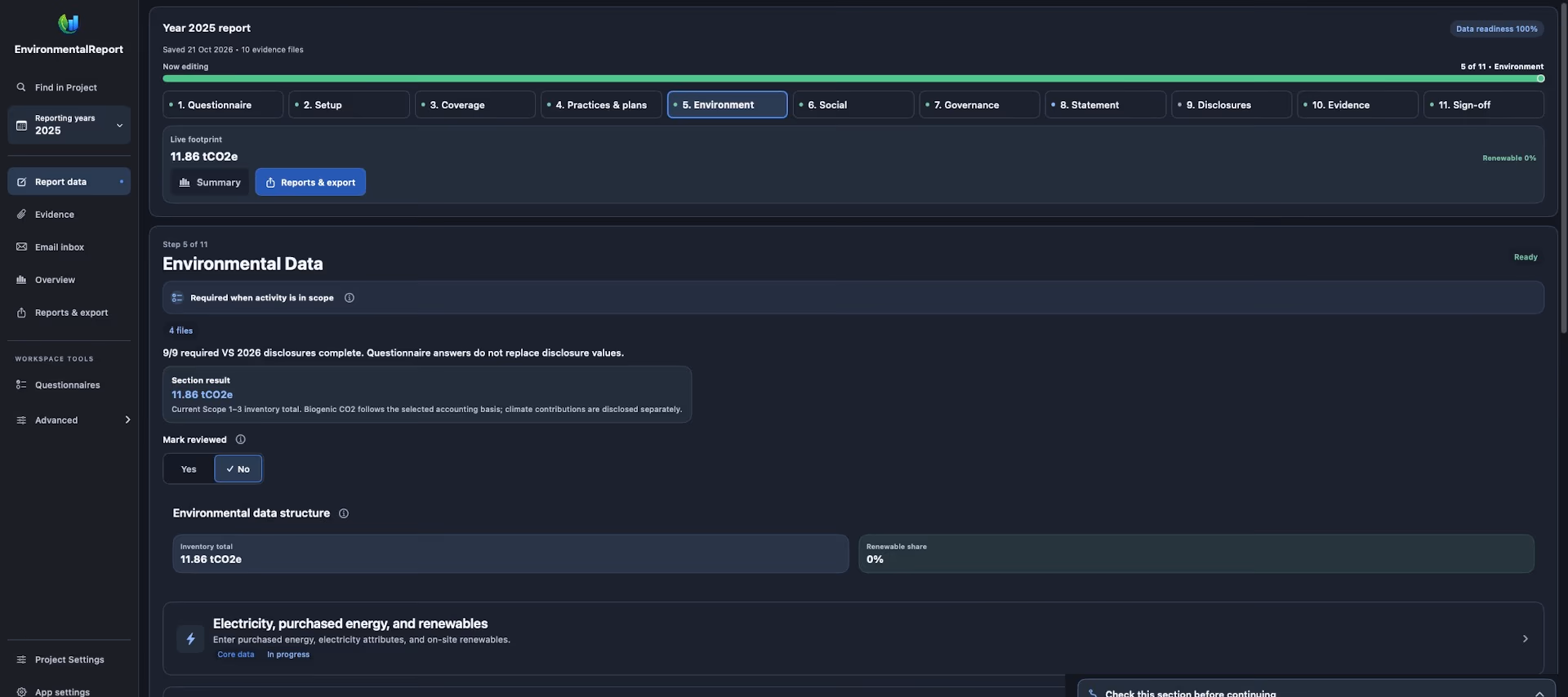Click the EnvironmentalReport logo icon
Viewport: 1568px width, 697px height.
pos(69,24)
